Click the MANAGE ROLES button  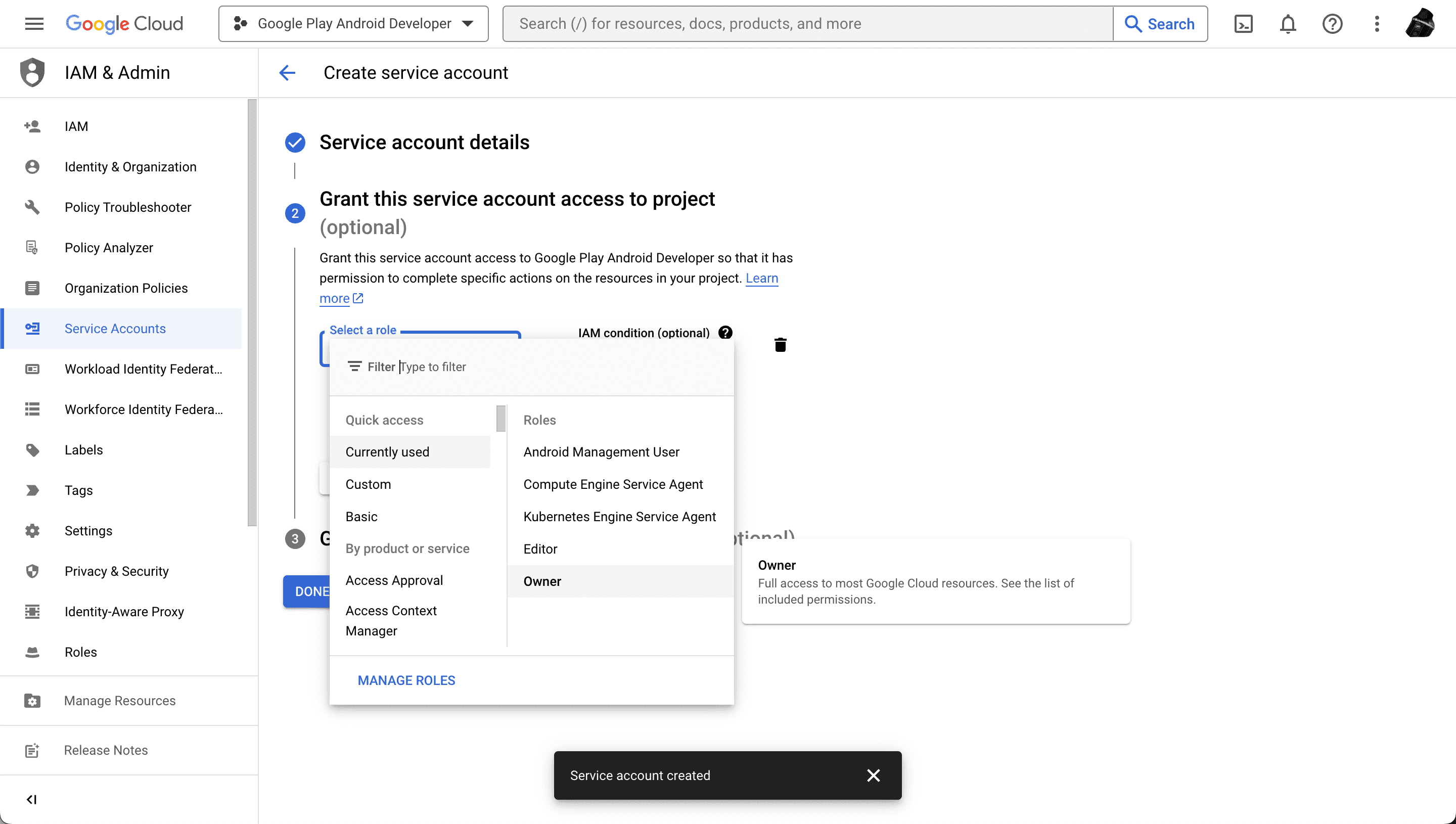pyautogui.click(x=406, y=680)
